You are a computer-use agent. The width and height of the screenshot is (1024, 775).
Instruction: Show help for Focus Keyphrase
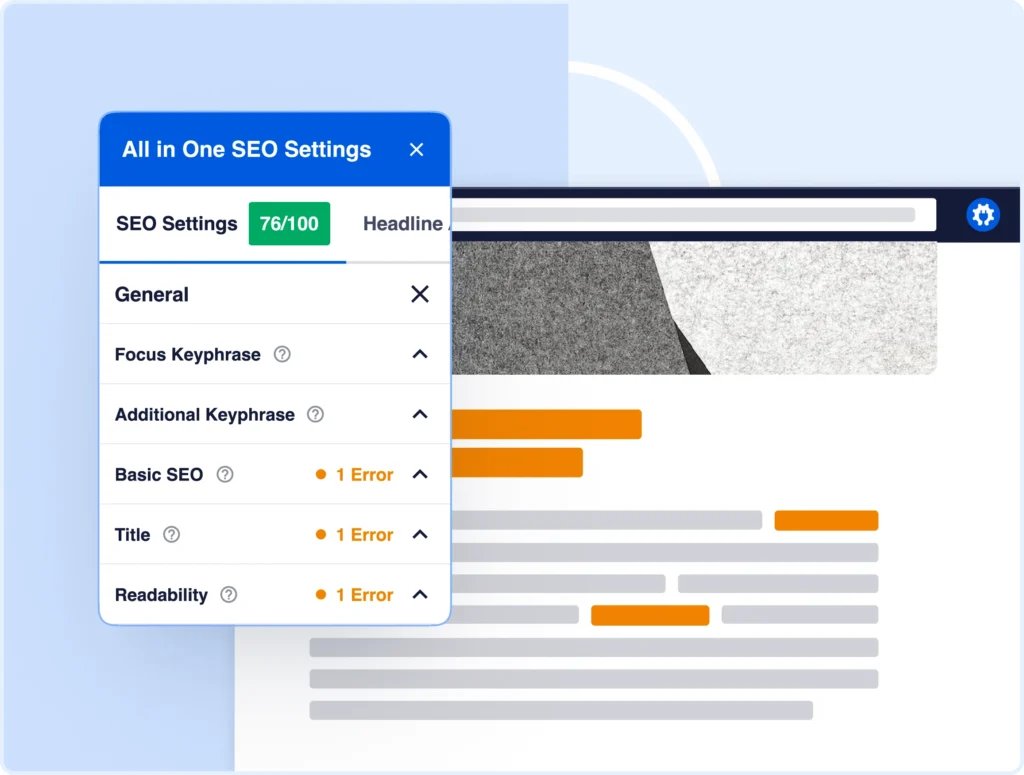(x=282, y=355)
